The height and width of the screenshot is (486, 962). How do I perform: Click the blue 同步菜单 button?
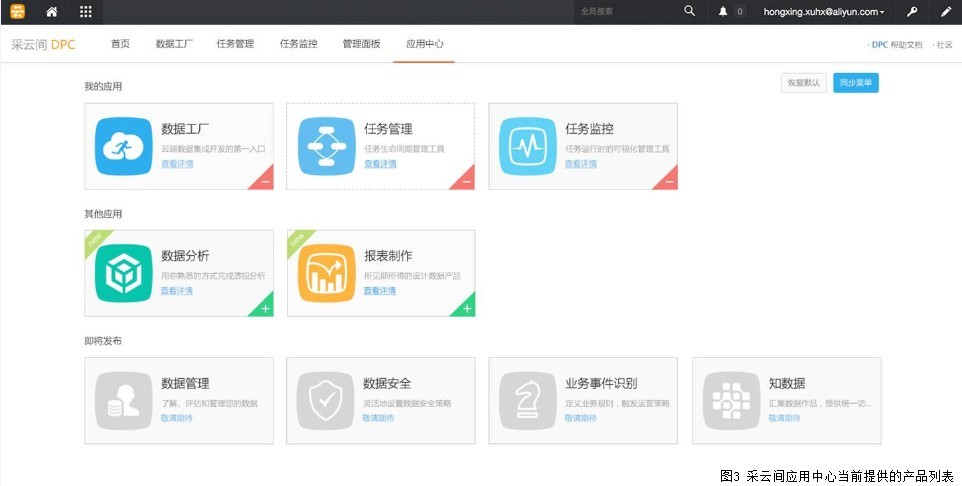click(x=856, y=83)
